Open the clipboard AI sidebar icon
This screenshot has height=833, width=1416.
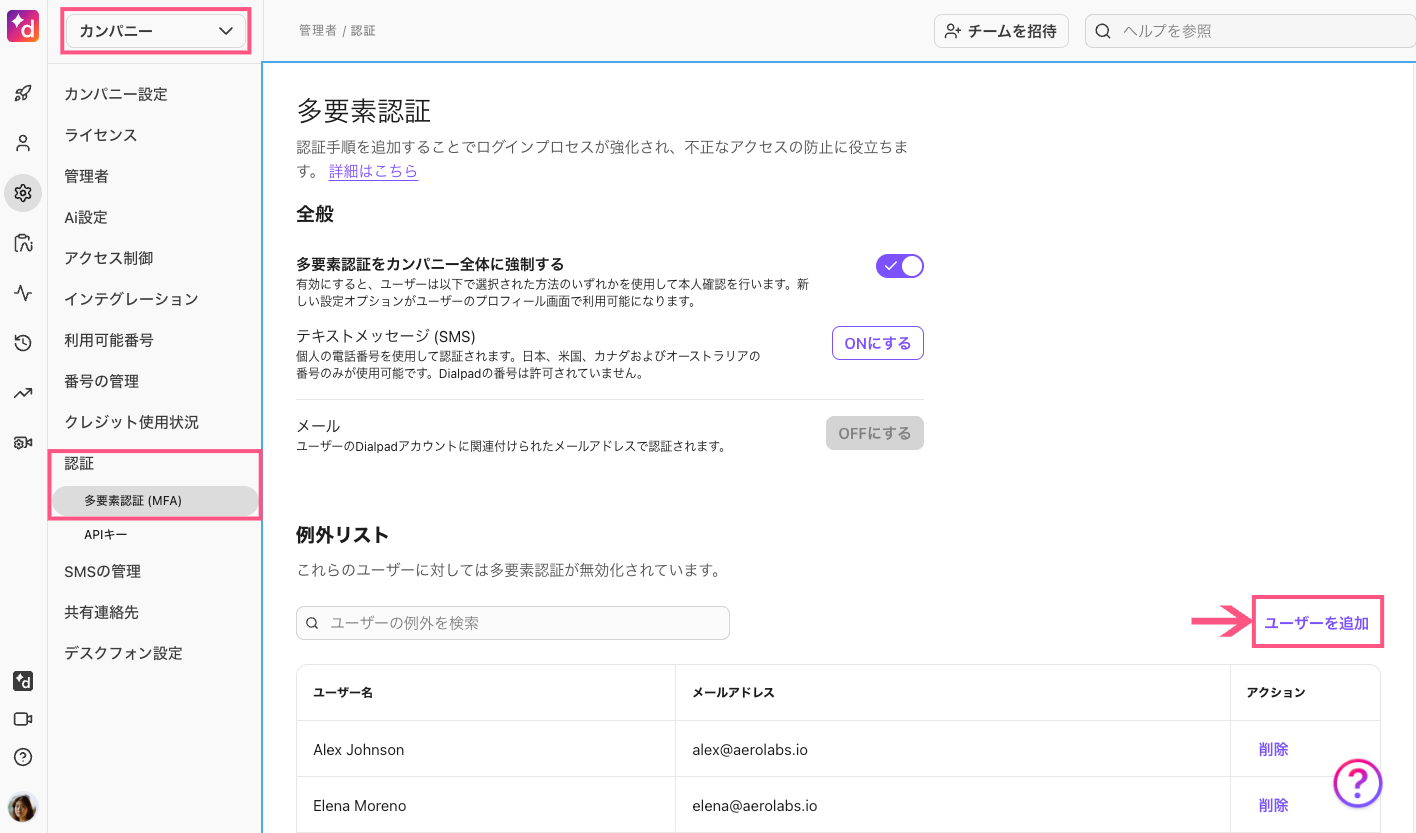click(23, 243)
